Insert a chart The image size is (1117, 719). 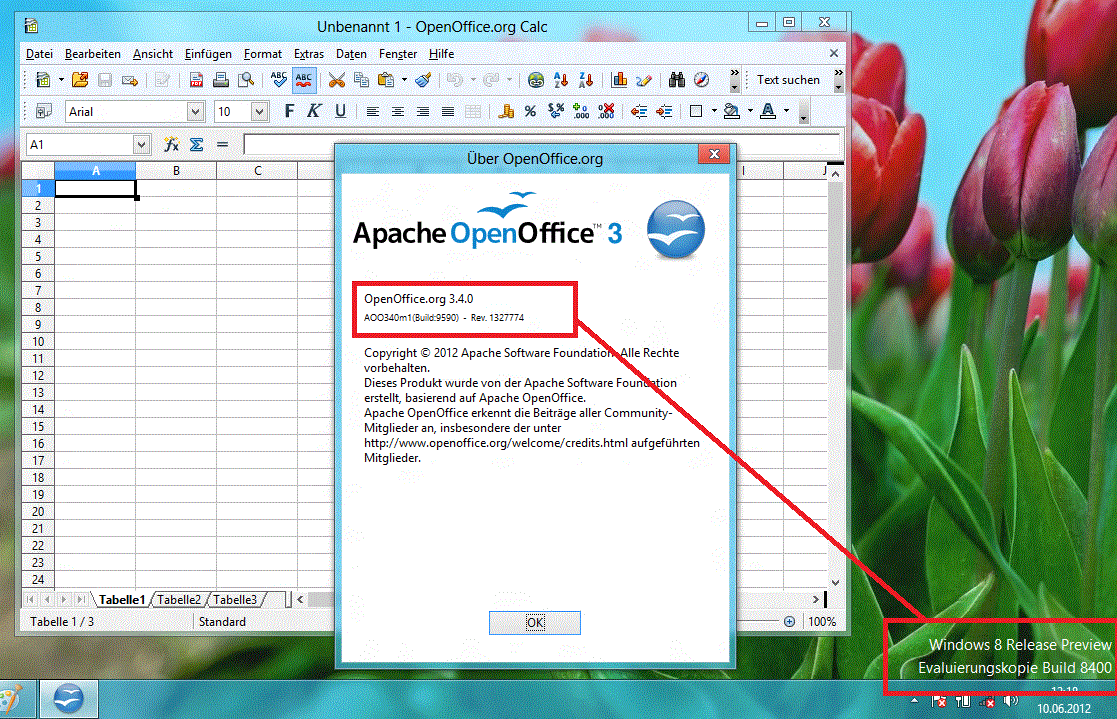pyautogui.click(x=619, y=80)
